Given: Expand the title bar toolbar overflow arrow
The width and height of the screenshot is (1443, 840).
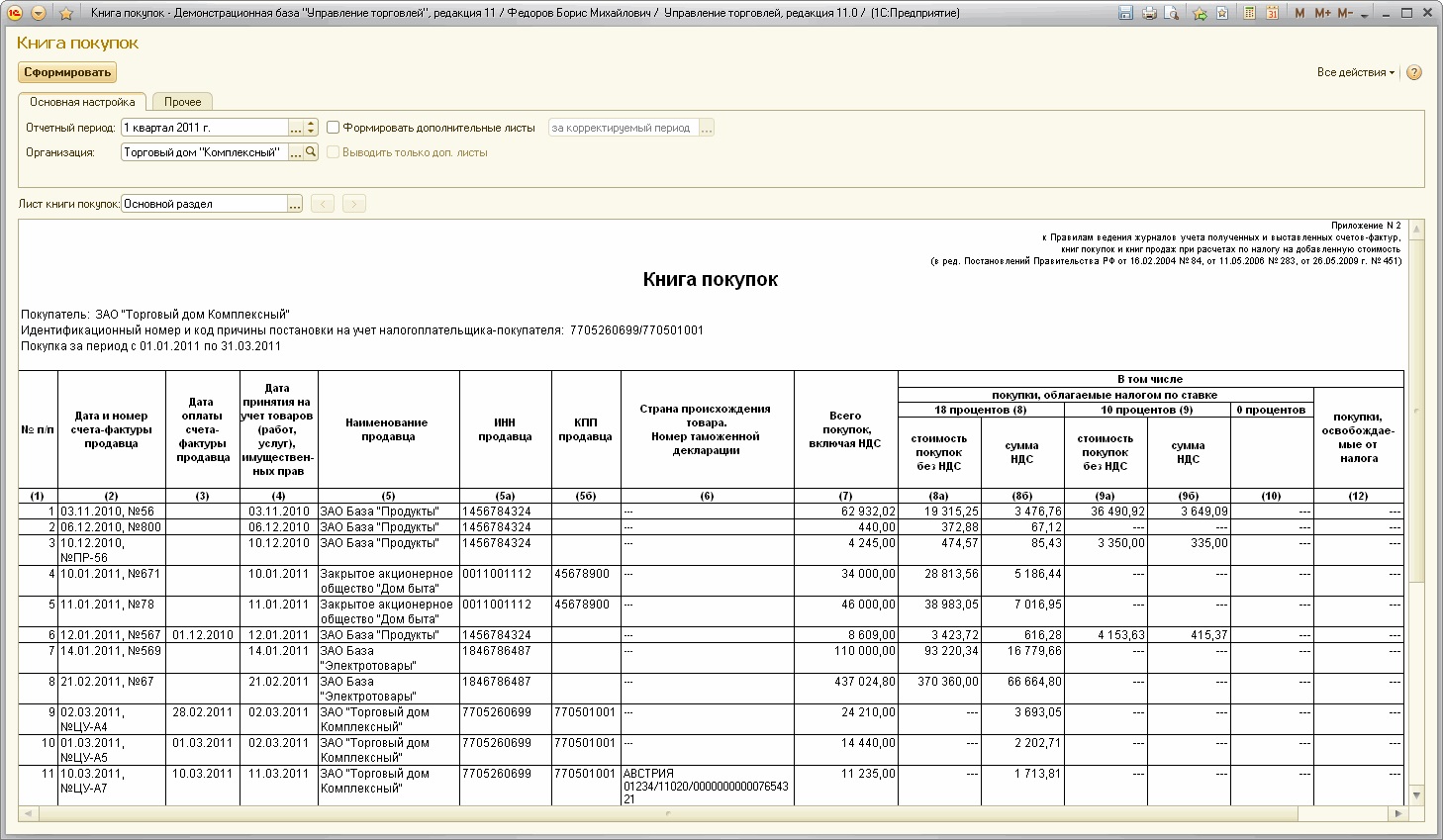Looking at the screenshot, I should coord(1366,16).
